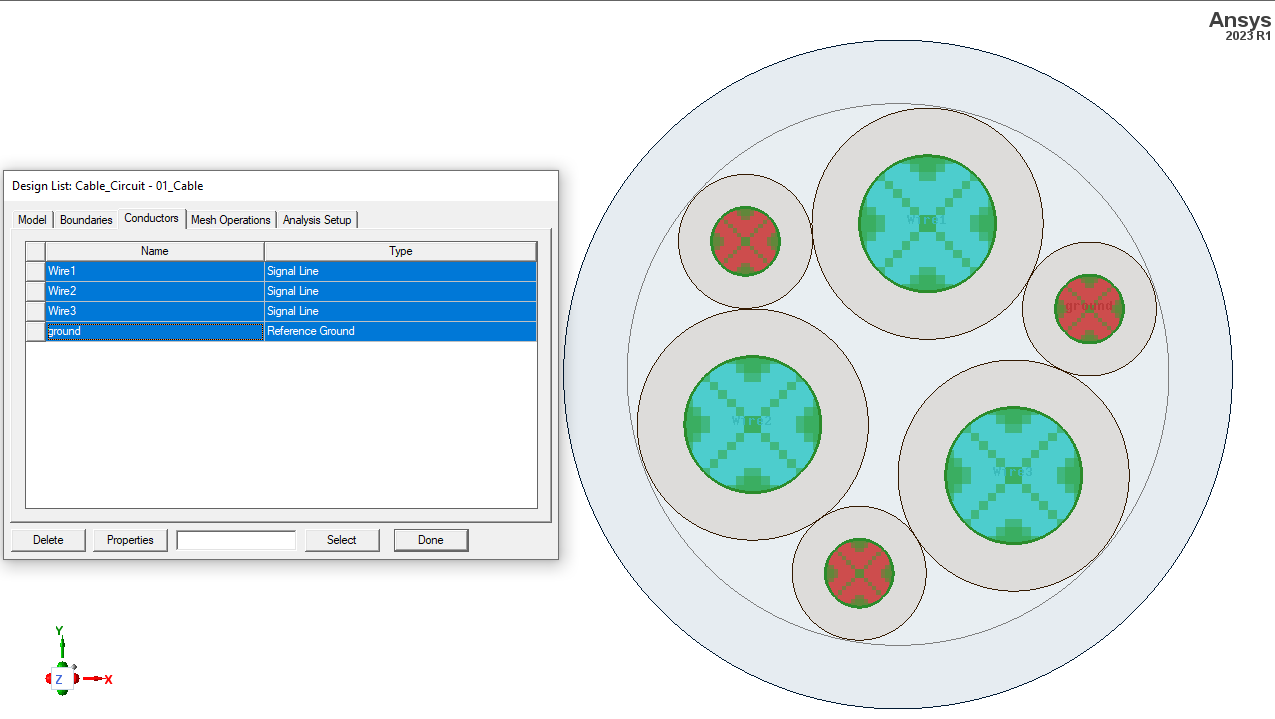Open Properties for the selected conductor
Screen dimensions: 1275x719
tap(129, 539)
